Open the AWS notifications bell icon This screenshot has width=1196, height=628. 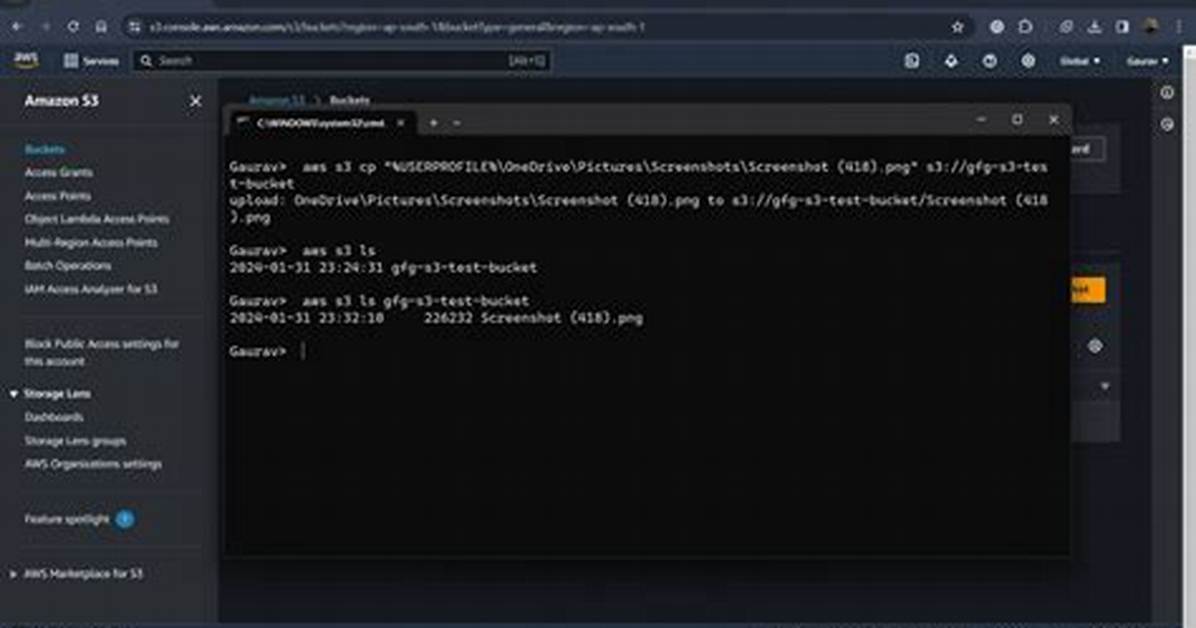[950, 60]
